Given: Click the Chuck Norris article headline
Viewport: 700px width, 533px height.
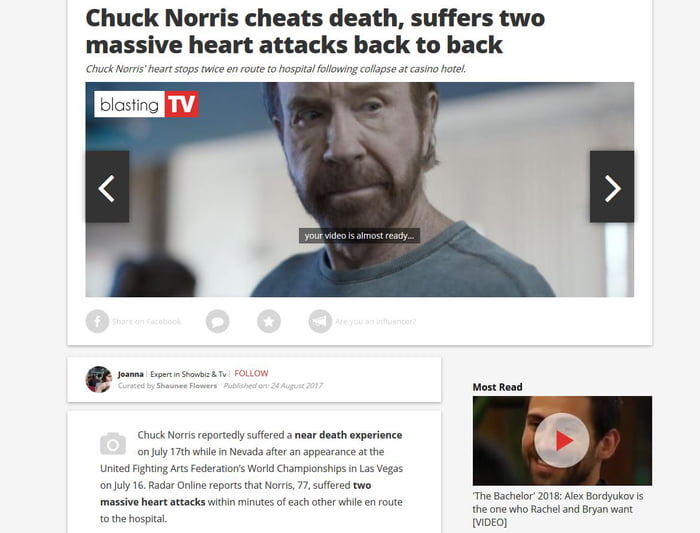Looking at the screenshot, I should (315, 31).
